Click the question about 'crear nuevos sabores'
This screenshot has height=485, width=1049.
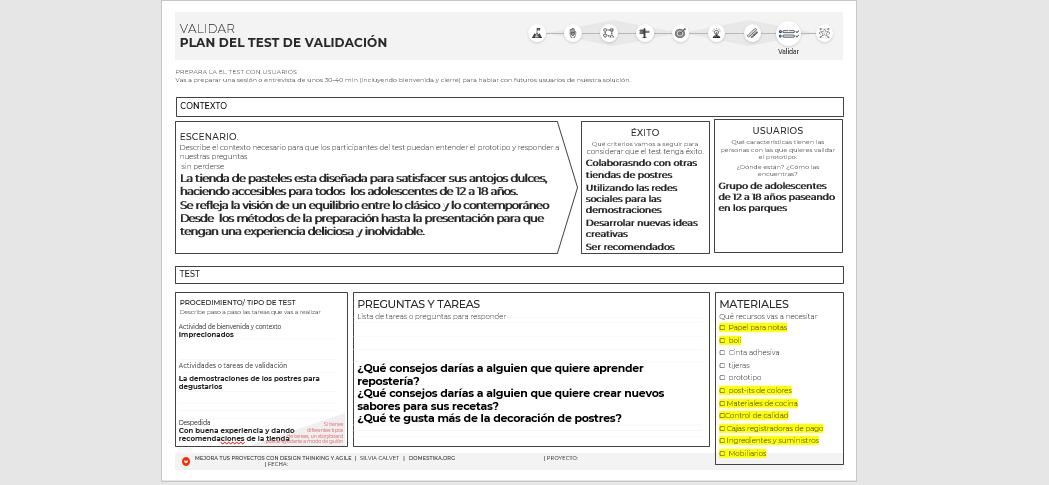(x=510, y=400)
